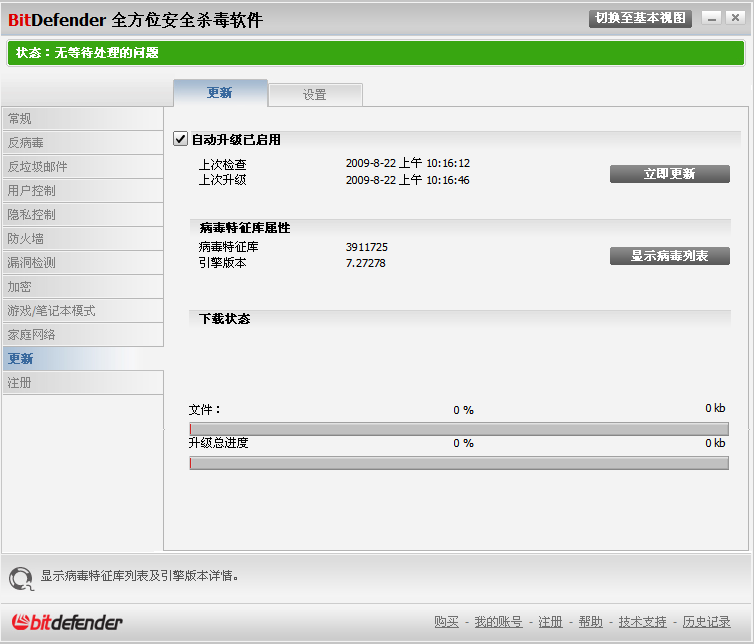Click the 病毒特征库属性 section header
This screenshot has width=754, height=644.
coord(245,227)
